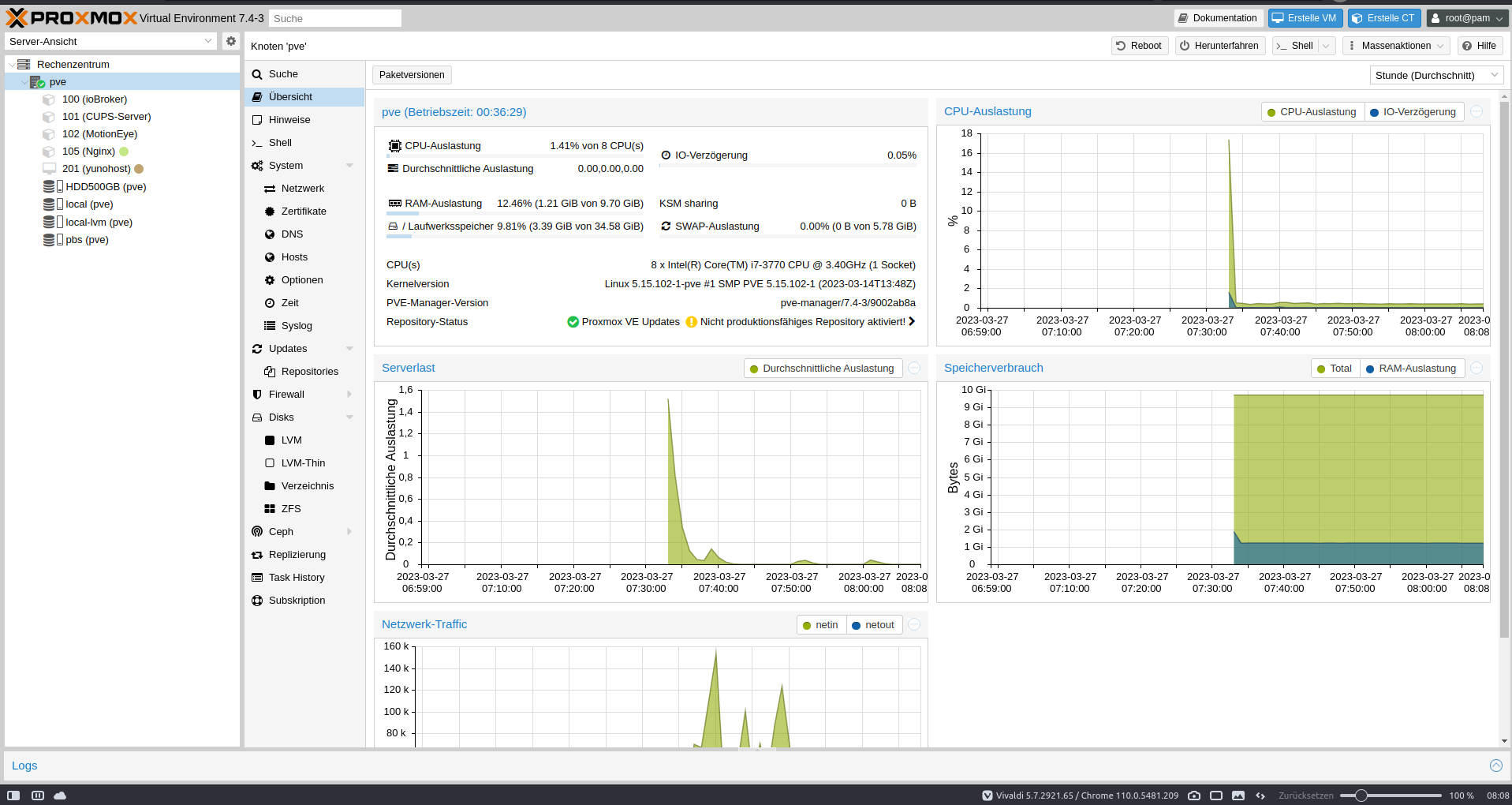Viewport: 1512px width, 805px height.
Task: Open the Shell button dropdown arrow
Action: click(1327, 46)
